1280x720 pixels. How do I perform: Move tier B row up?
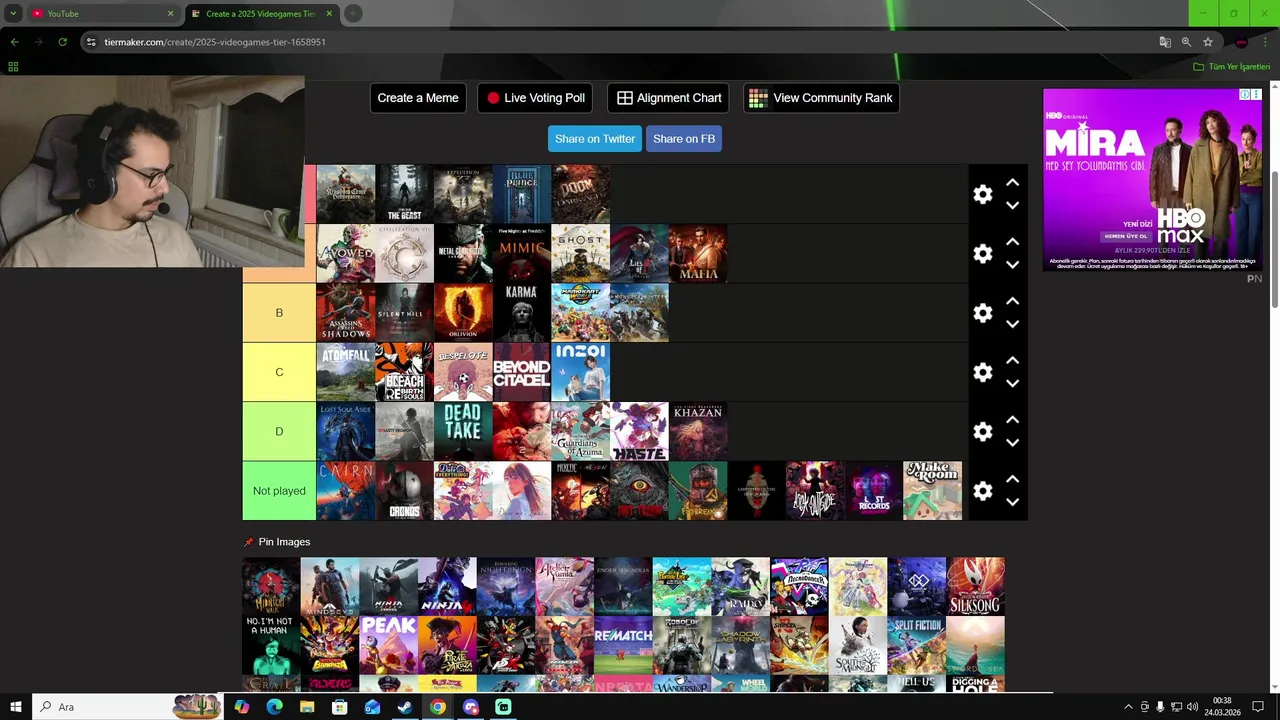(x=1012, y=301)
